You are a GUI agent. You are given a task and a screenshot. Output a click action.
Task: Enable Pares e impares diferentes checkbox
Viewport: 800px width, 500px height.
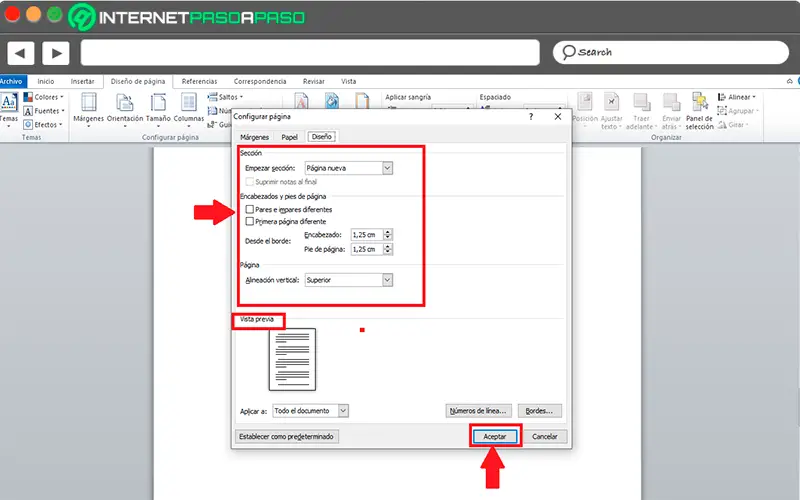249,209
